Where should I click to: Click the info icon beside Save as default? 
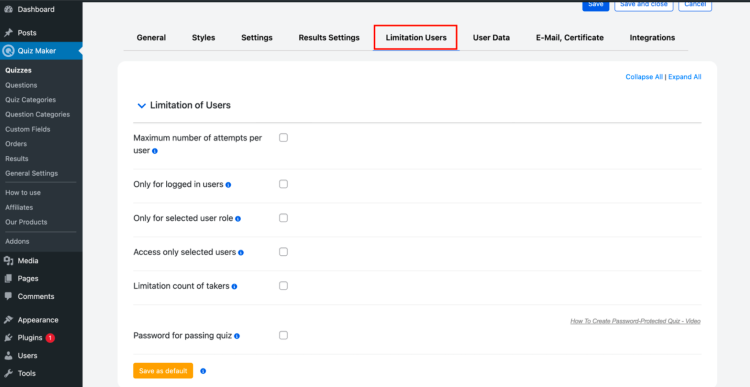(203, 371)
